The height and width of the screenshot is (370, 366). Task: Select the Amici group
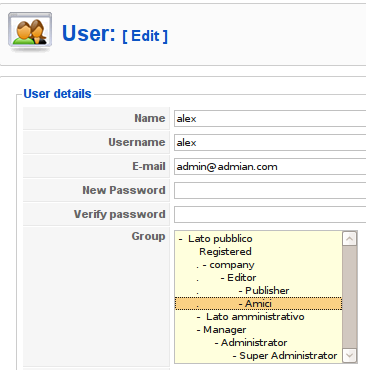click(258, 304)
